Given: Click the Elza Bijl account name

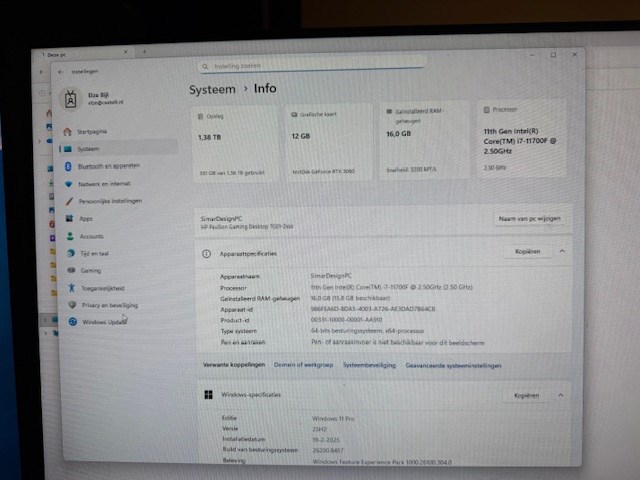Looking at the screenshot, I should pyautogui.click(x=98, y=95).
